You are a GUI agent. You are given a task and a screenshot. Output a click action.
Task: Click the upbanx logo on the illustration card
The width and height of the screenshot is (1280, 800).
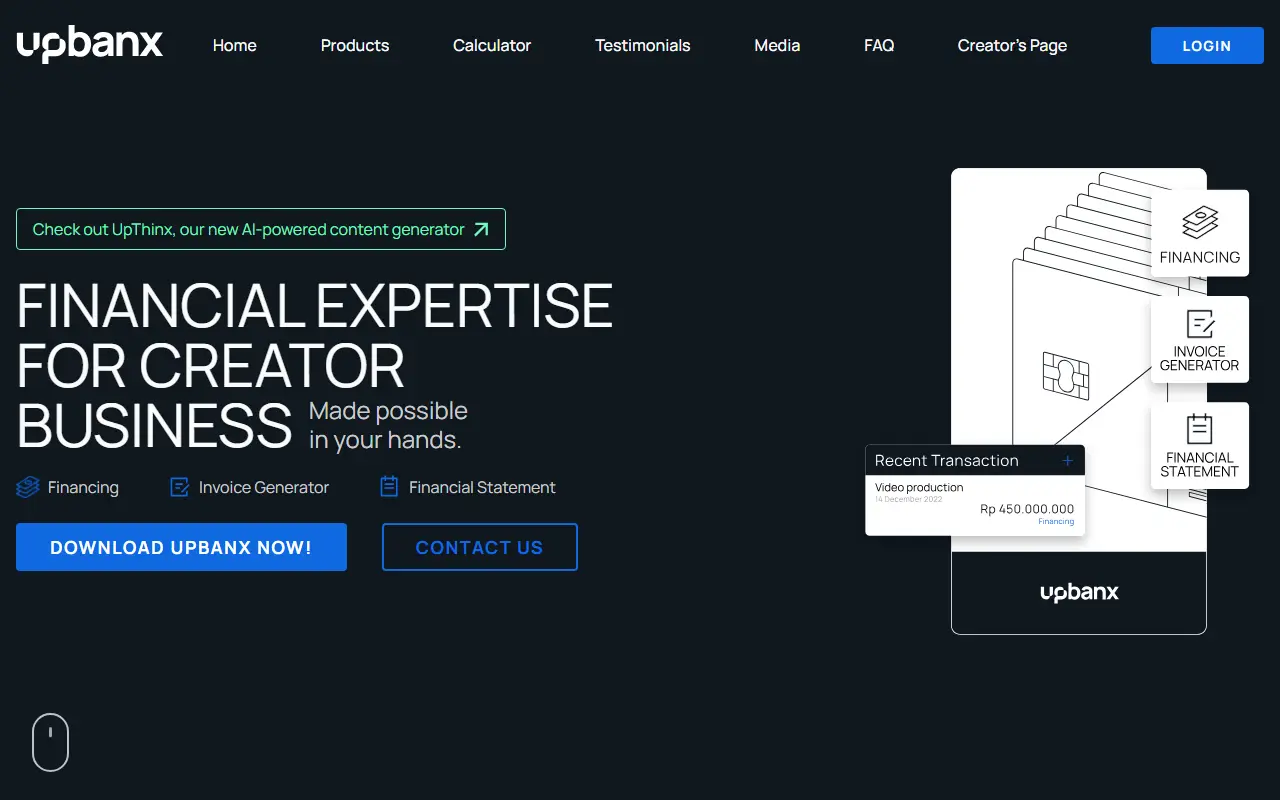(1079, 593)
